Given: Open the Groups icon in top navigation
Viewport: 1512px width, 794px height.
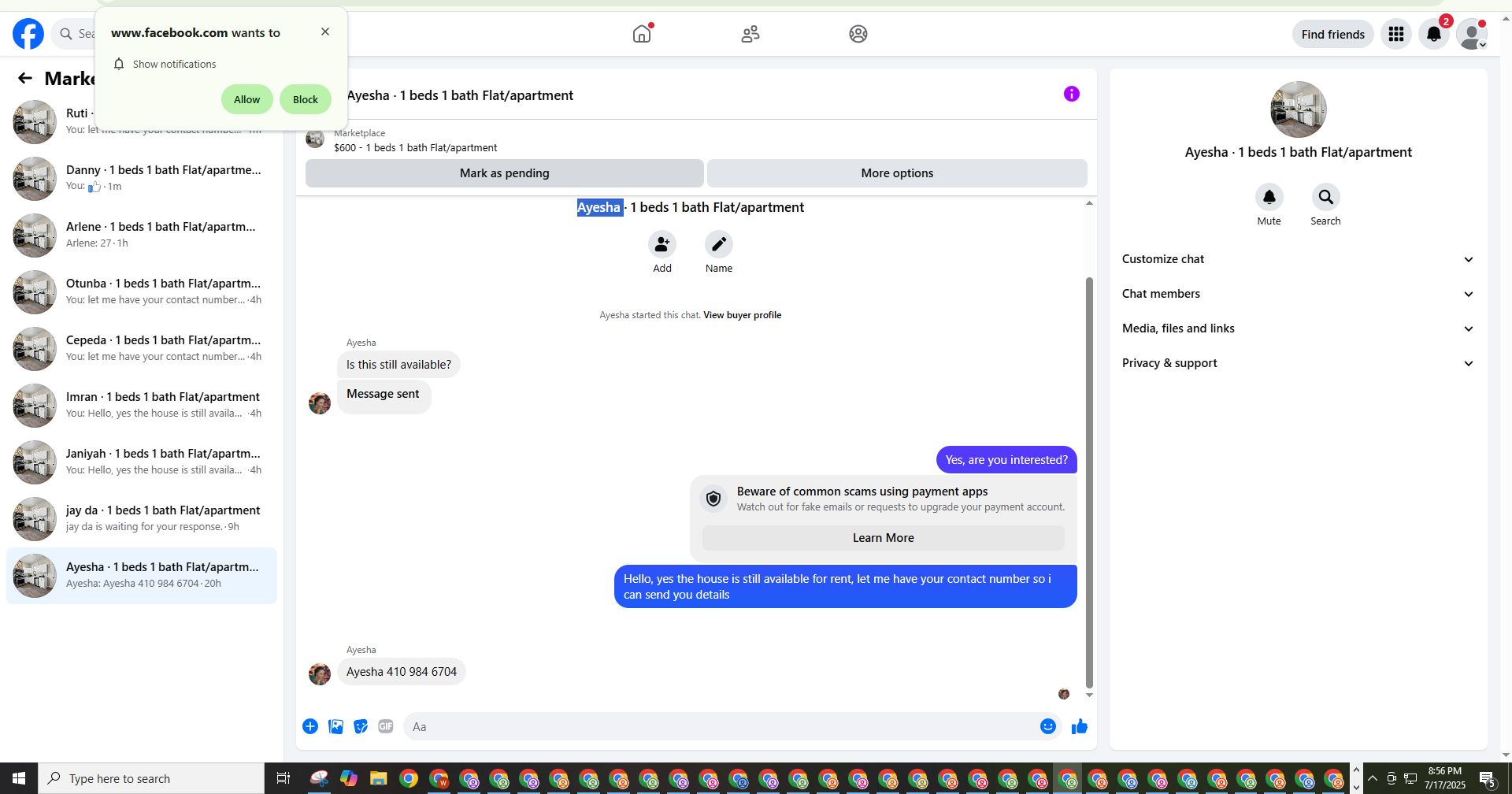Looking at the screenshot, I should tap(858, 34).
